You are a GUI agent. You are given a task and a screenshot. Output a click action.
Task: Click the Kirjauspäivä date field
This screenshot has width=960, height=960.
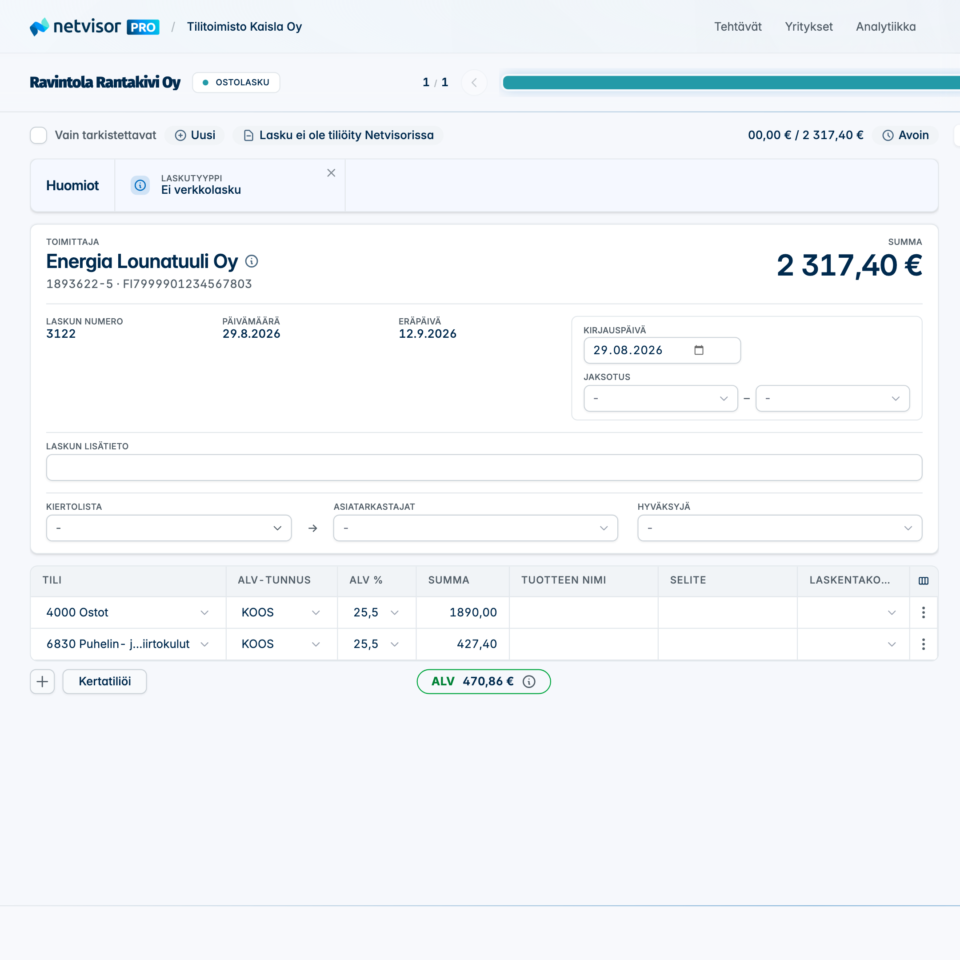(662, 350)
